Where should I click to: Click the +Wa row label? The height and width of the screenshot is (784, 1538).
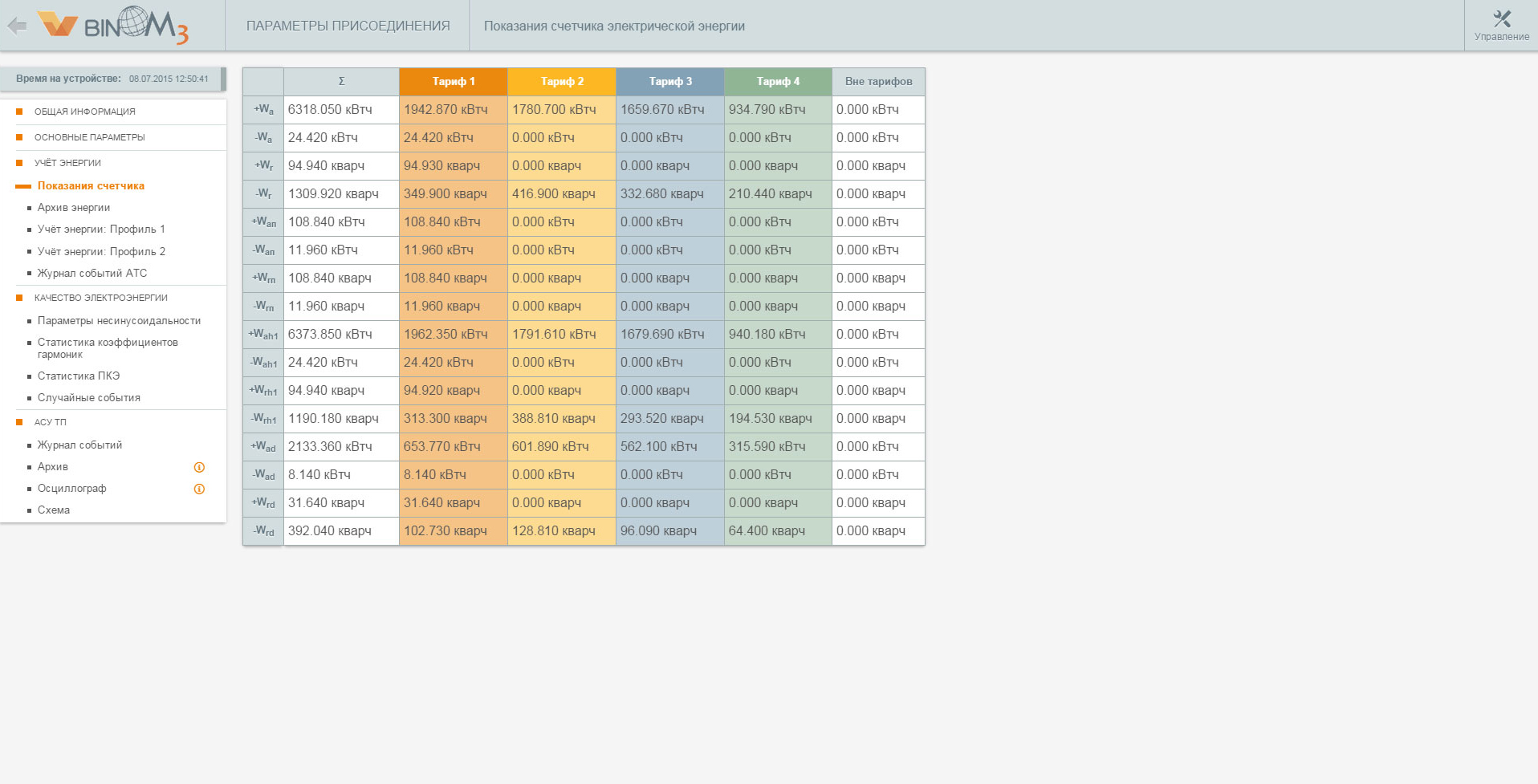point(263,109)
